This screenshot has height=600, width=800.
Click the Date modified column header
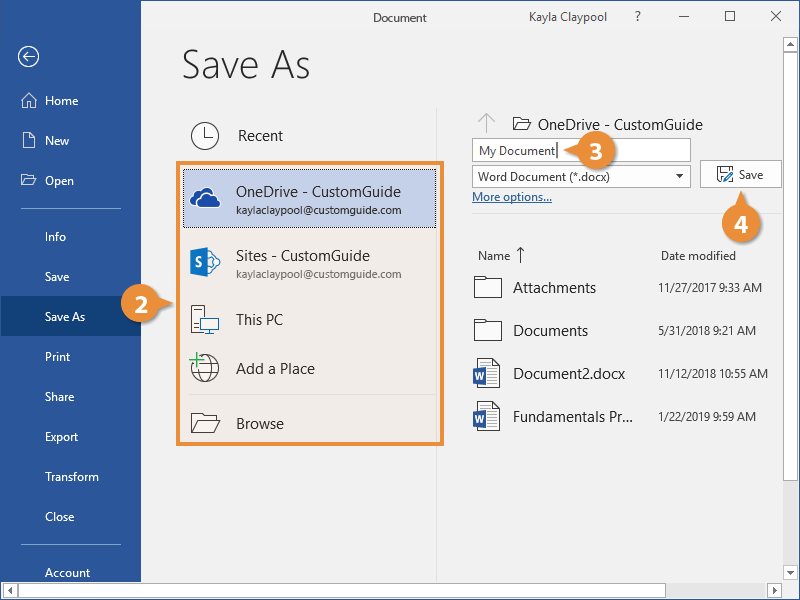click(x=698, y=256)
